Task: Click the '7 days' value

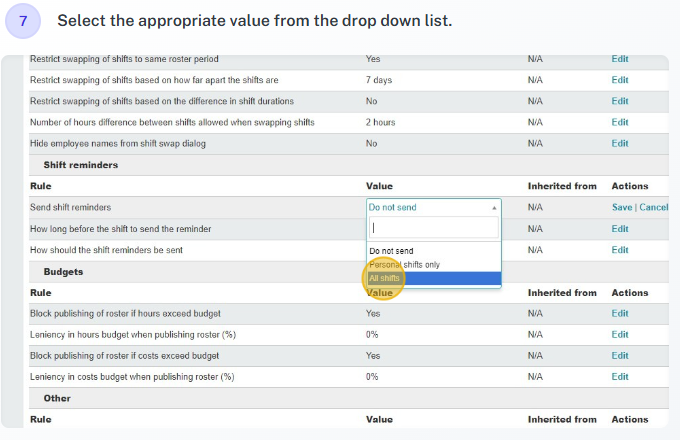Action: click(379, 80)
